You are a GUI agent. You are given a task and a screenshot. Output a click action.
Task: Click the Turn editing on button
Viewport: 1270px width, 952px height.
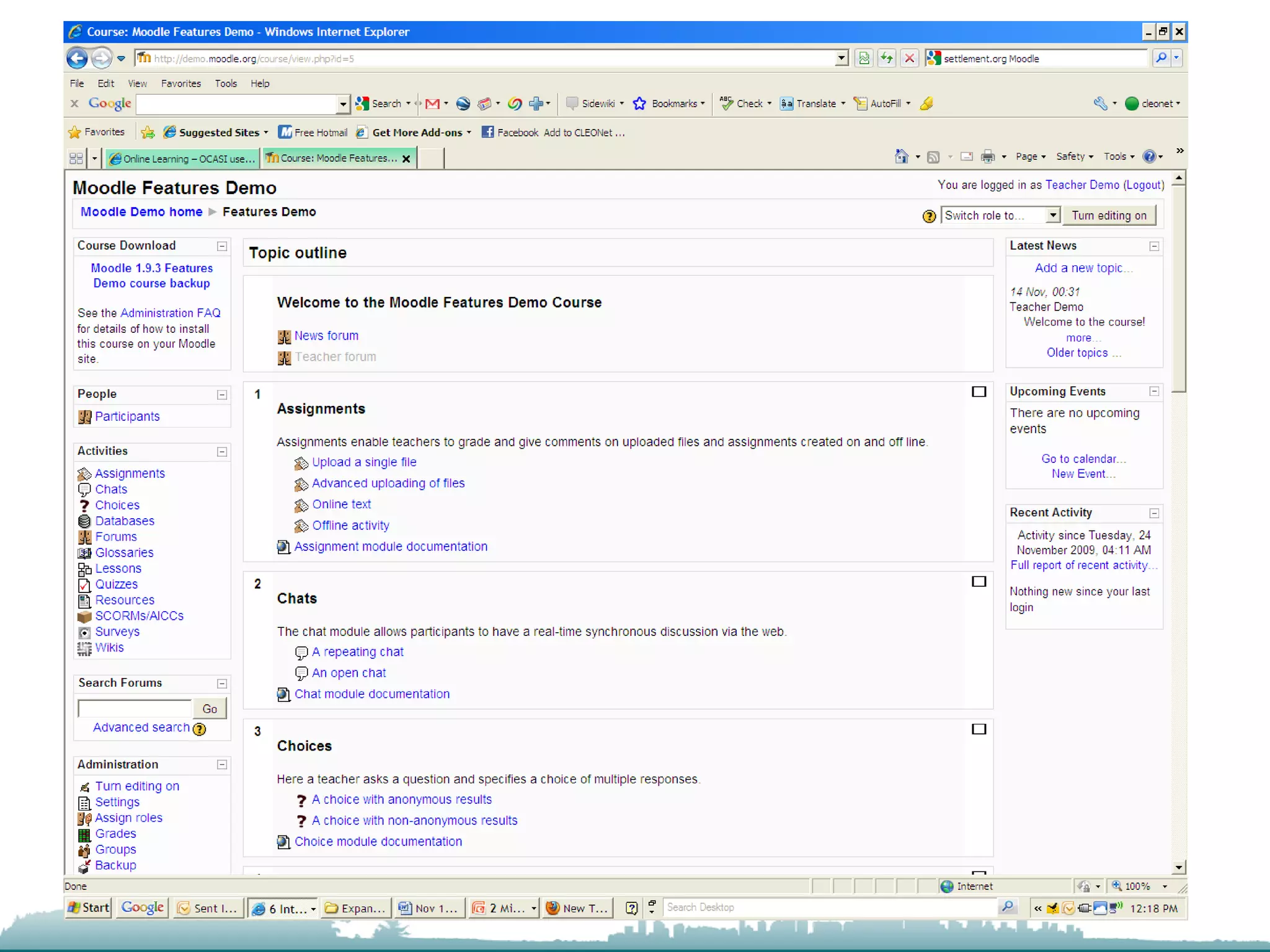tap(1109, 215)
